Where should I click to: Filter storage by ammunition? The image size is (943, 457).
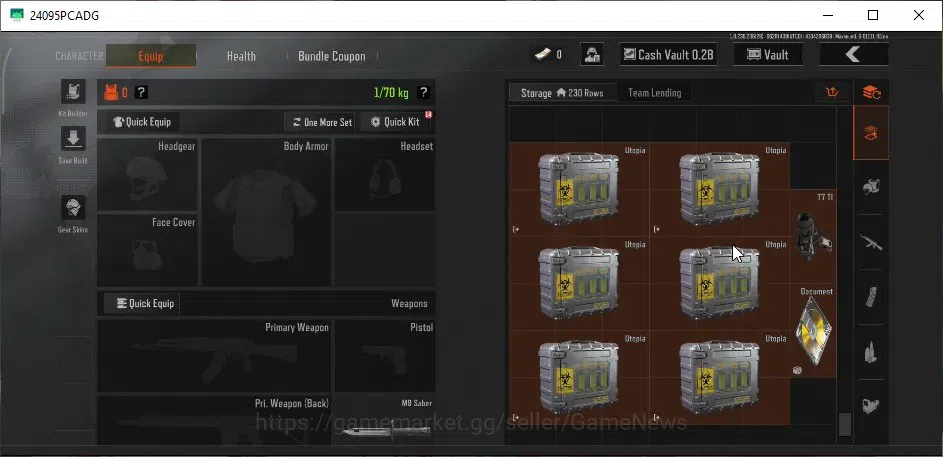coord(871,352)
